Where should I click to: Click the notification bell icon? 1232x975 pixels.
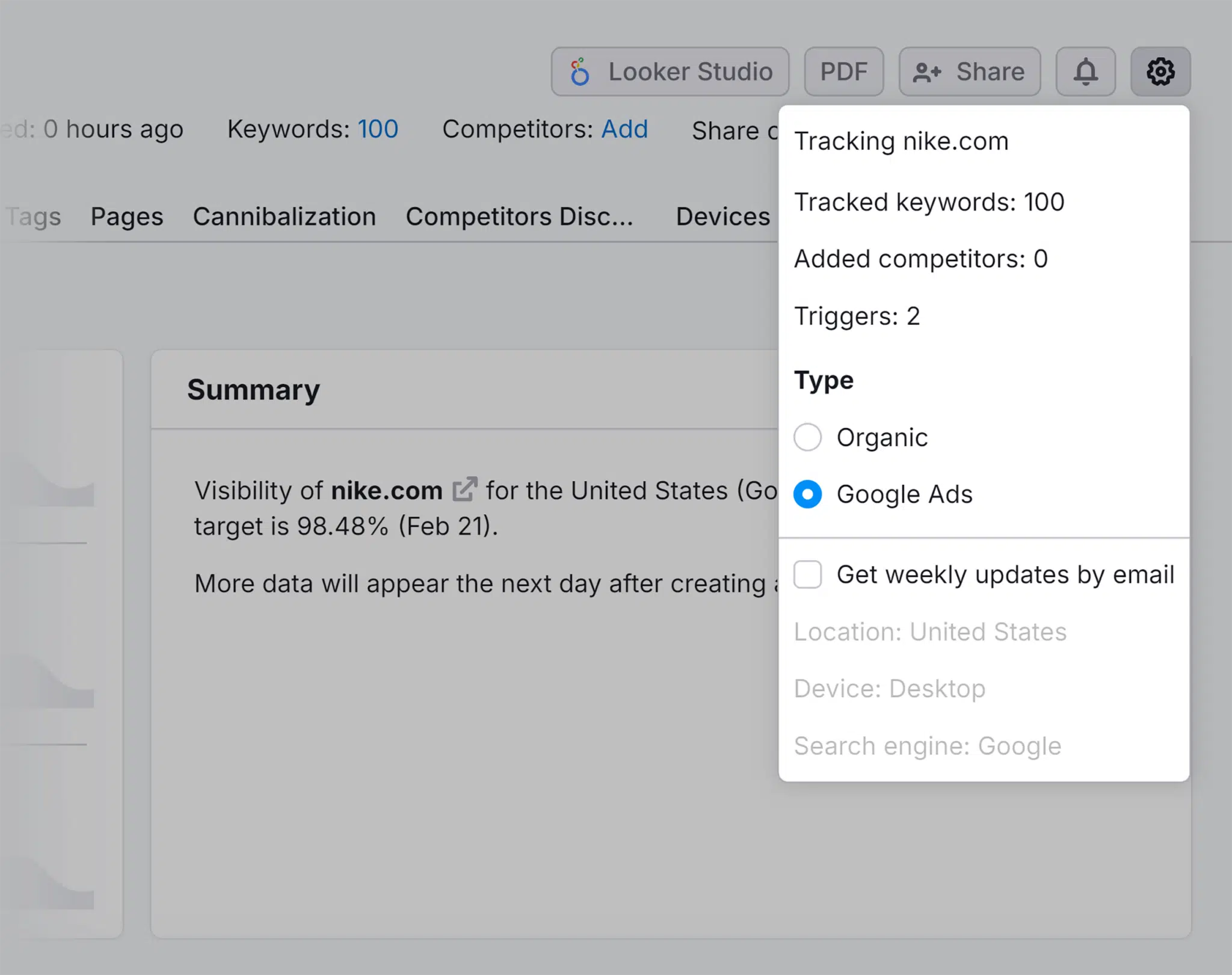click(1085, 72)
